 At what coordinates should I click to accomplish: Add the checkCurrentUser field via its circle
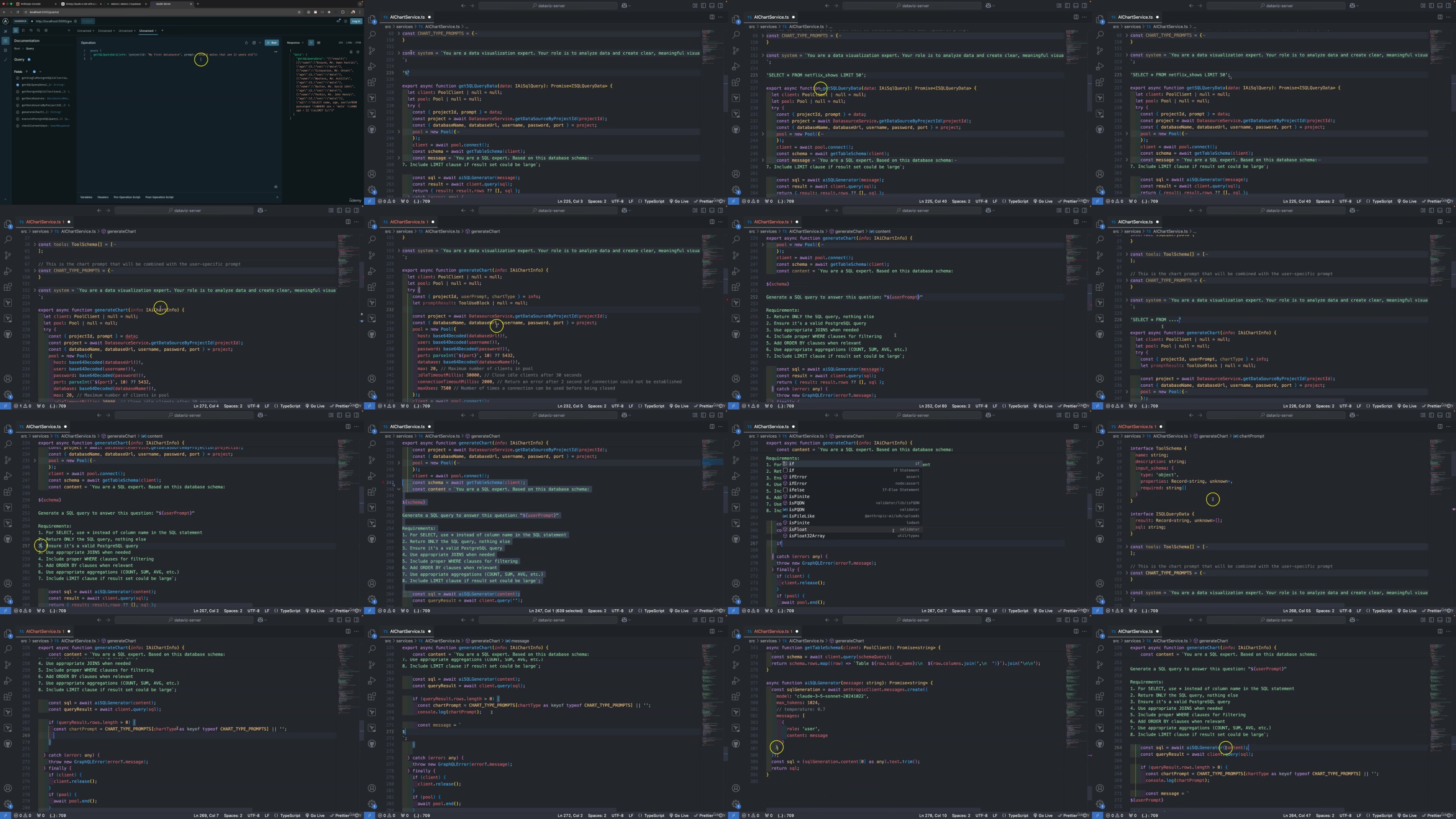[x=18, y=126]
